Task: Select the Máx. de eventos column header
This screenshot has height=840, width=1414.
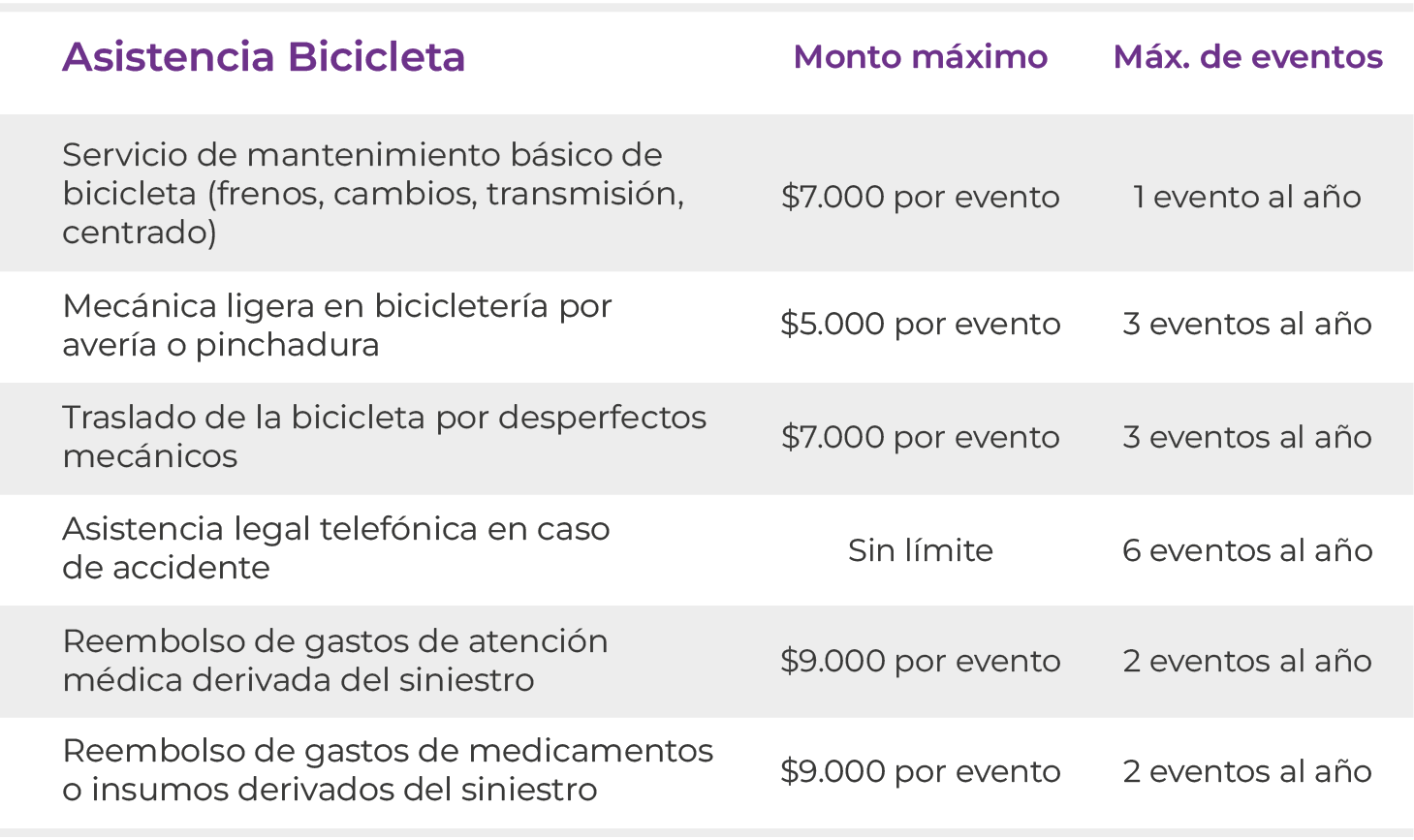Action: [x=1247, y=57]
